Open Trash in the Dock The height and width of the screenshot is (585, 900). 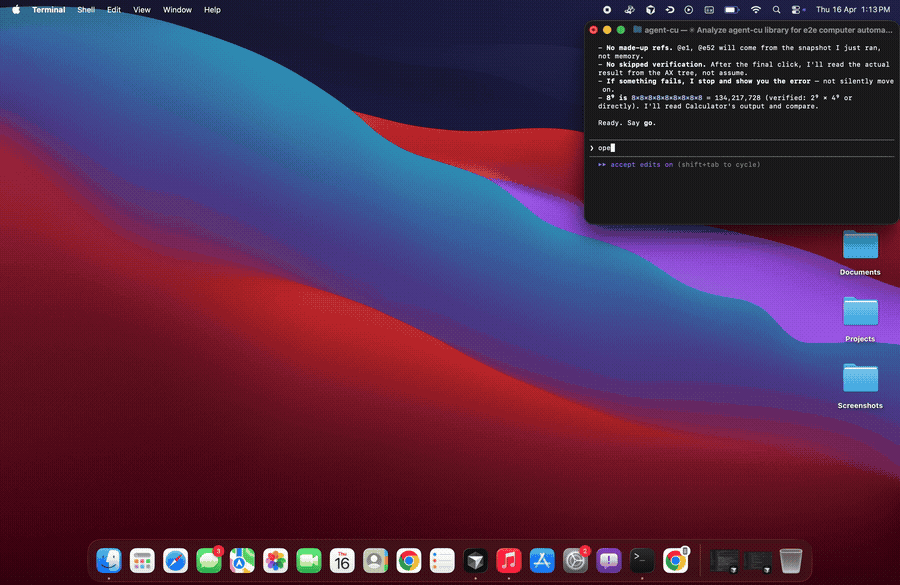click(790, 560)
